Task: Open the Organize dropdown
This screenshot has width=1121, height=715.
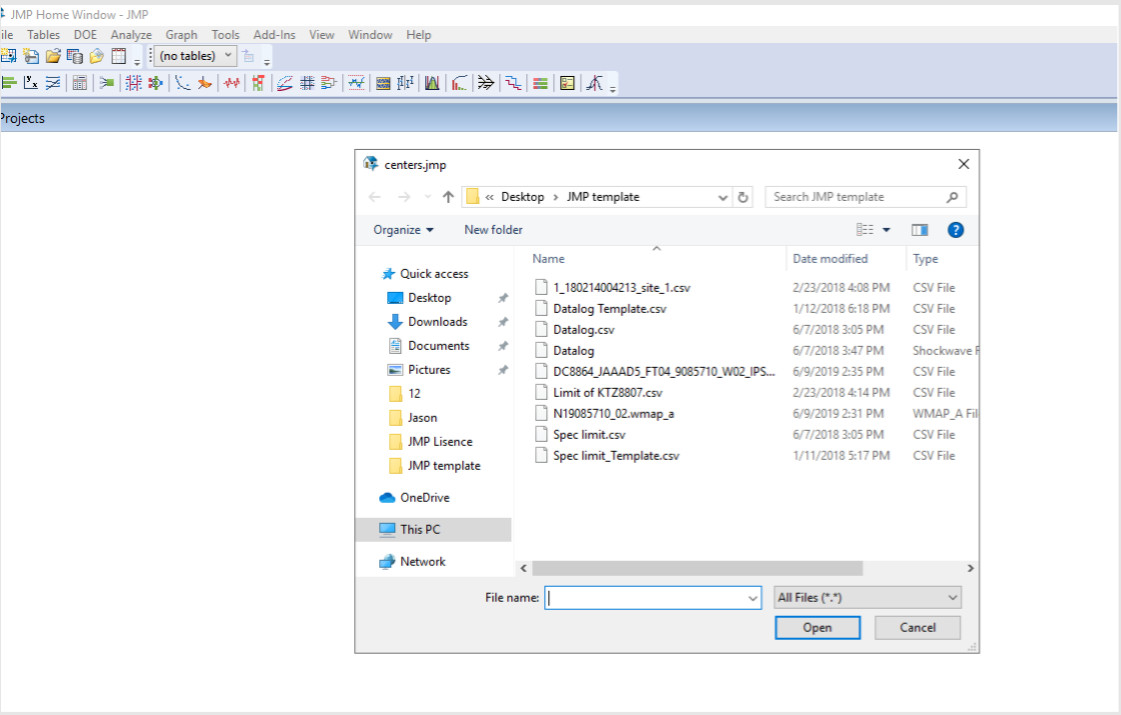Action: pyautogui.click(x=401, y=229)
